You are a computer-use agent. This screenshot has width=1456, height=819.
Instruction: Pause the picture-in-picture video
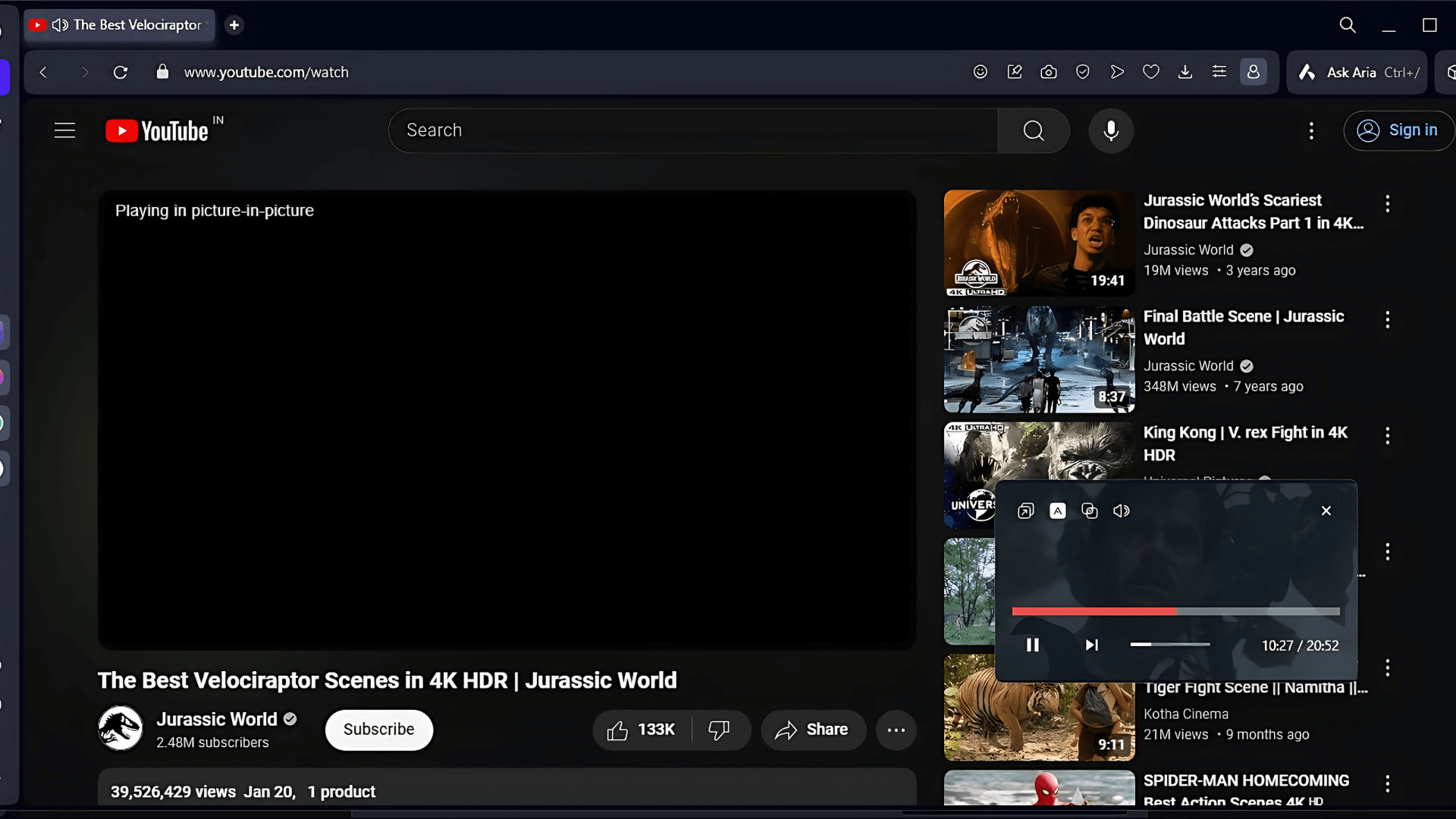coord(1032,645)
